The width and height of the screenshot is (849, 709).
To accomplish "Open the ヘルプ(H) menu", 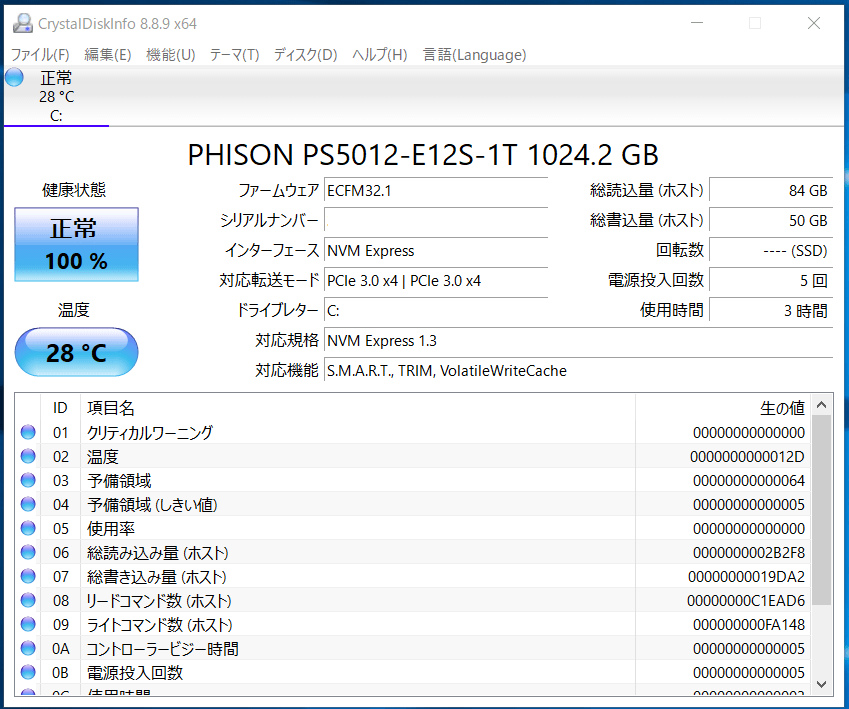I will pos(380,55).
